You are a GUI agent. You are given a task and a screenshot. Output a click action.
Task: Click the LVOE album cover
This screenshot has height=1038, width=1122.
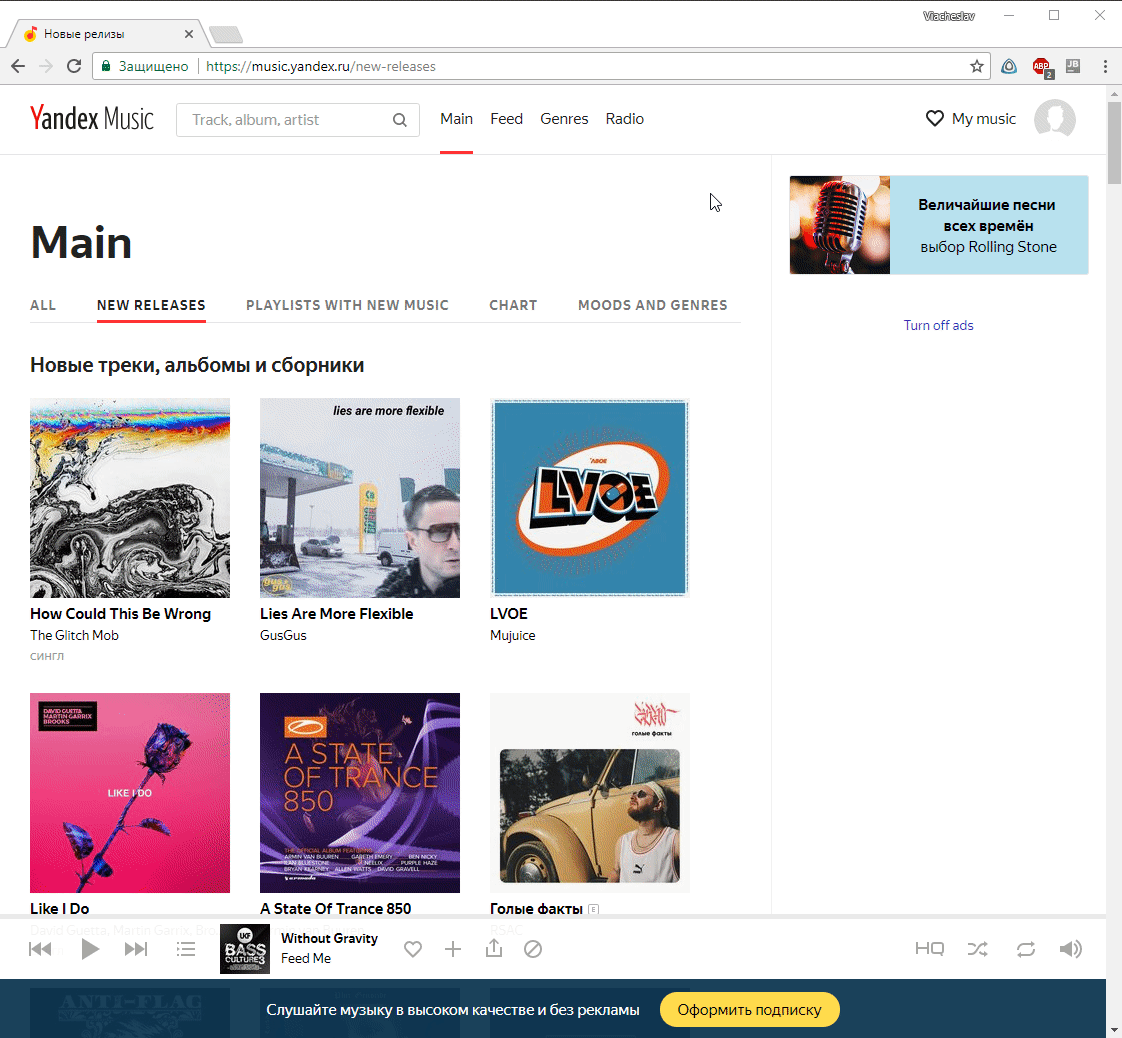point(590,498)
